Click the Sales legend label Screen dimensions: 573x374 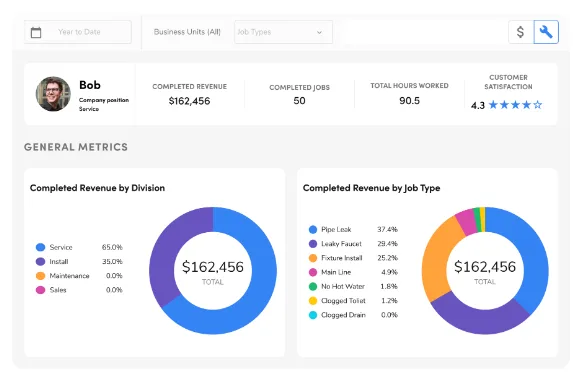(x=58, y=290)
